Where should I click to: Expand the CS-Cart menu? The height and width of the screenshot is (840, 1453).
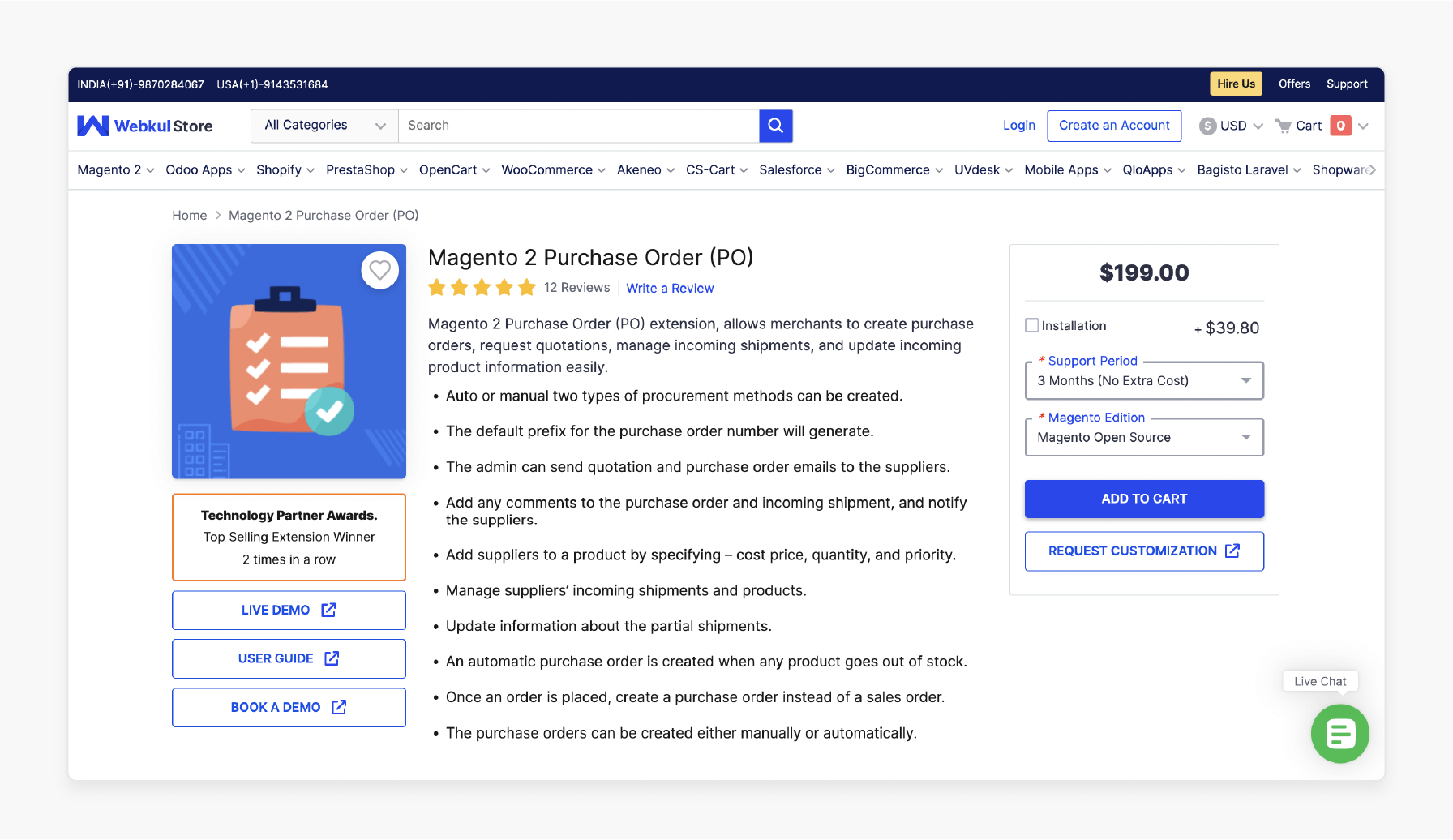[x=718, y=169]
